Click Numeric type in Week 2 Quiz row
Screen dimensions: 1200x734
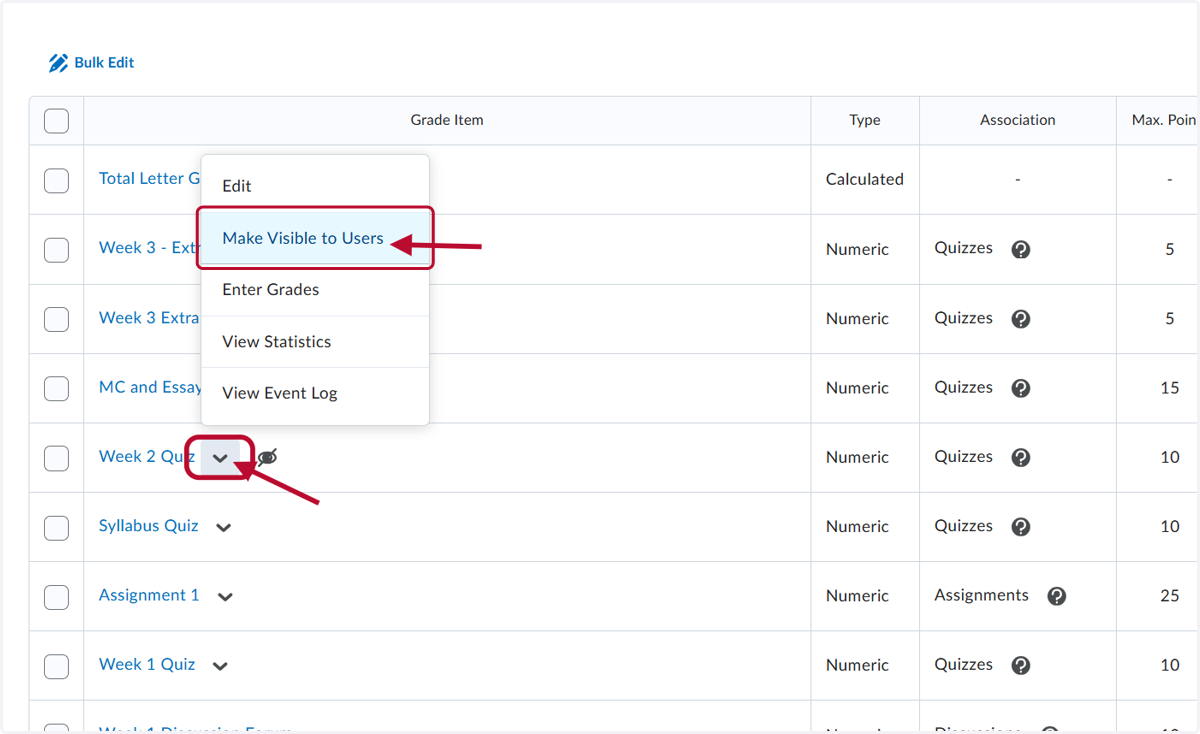[x=858, y=457]
